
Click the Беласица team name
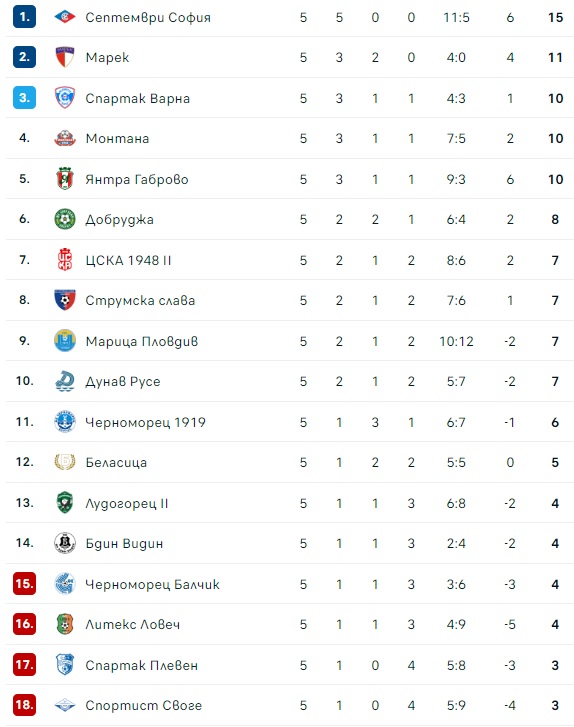coord(116,462)
